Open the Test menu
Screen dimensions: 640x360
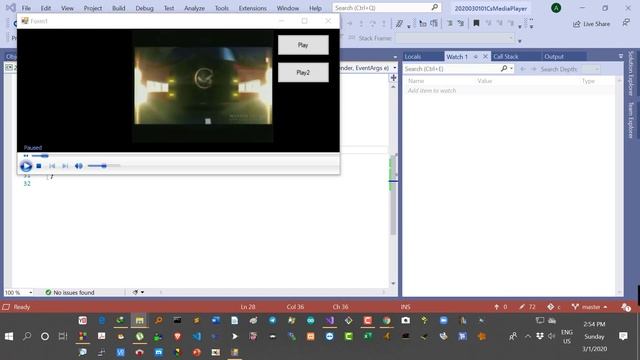(169, 8)
